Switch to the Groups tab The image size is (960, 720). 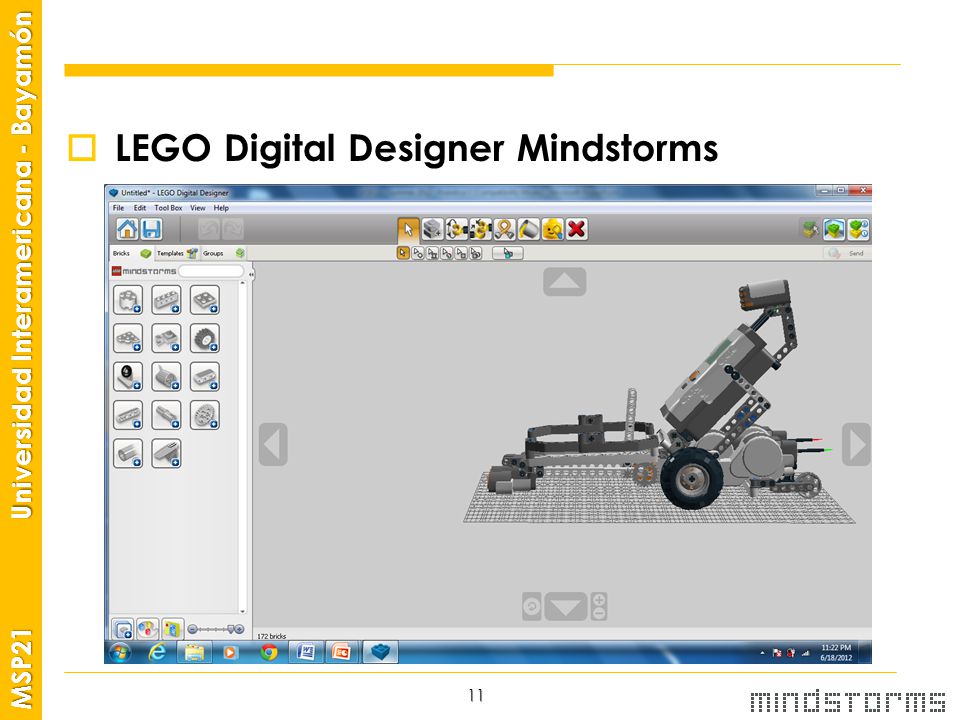coord(223,253)
